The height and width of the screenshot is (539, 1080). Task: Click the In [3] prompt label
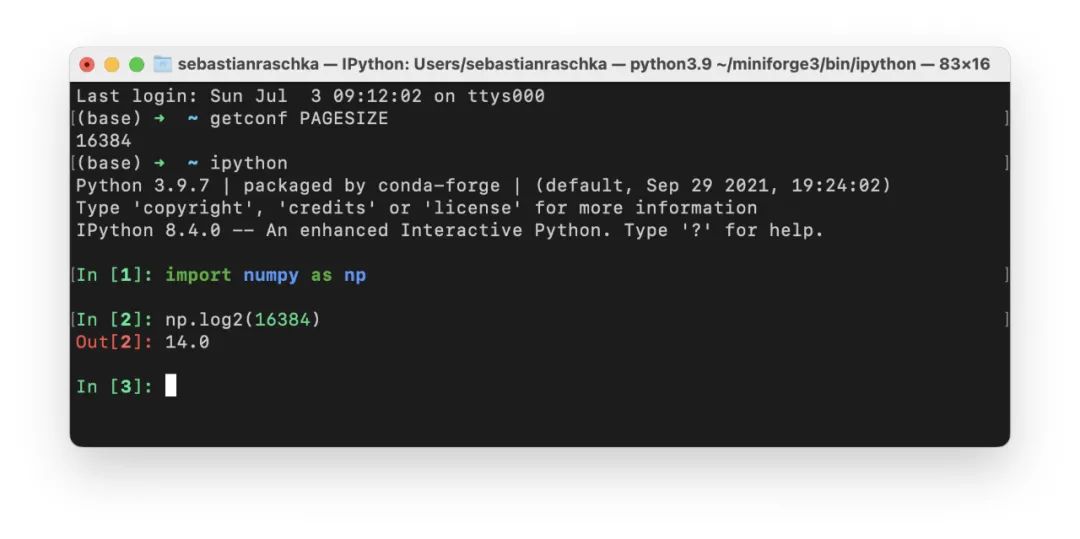click(114, 386)
